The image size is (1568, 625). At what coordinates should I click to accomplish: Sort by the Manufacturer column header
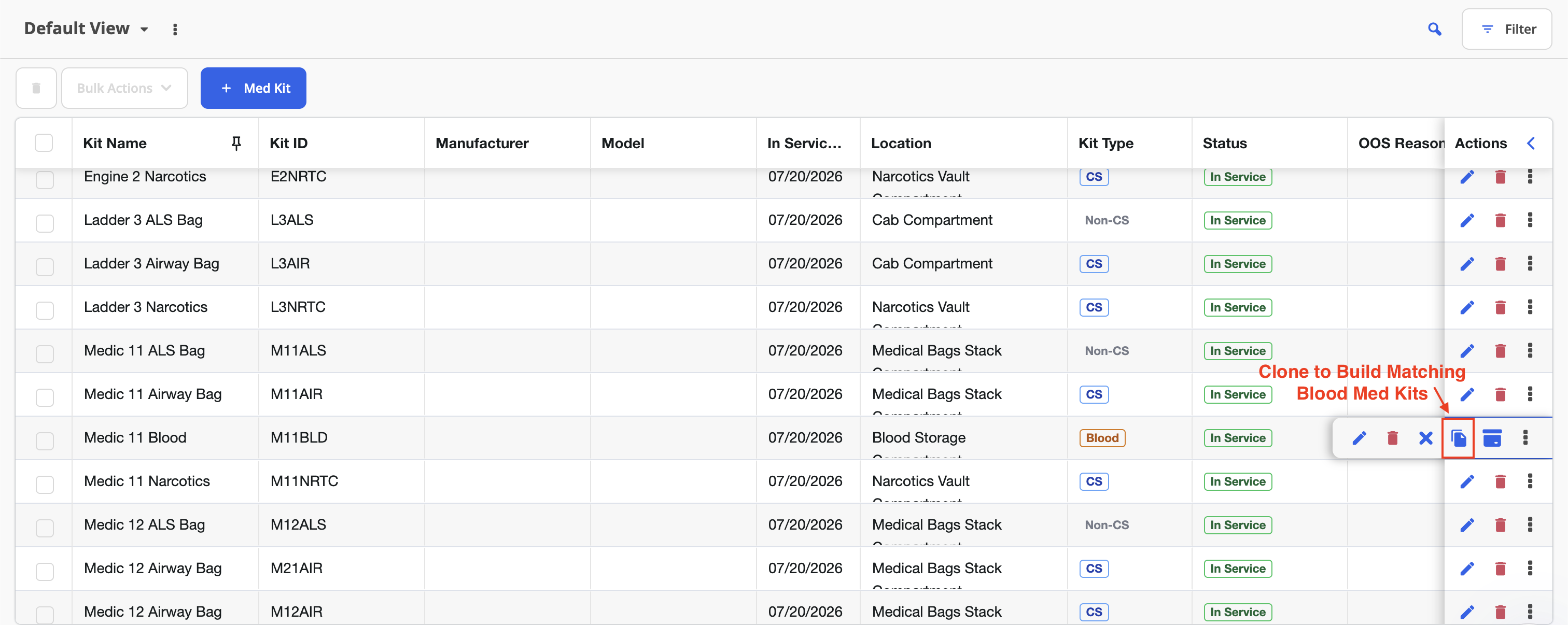pyautogui.click(x=482, y=143)
